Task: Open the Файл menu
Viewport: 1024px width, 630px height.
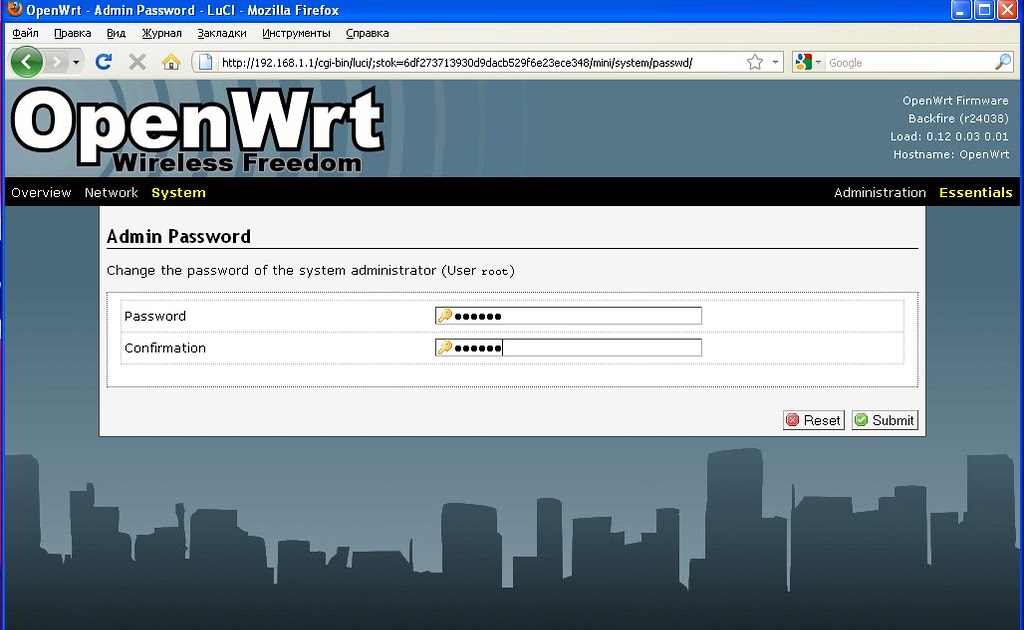Action: click(25, 33)
